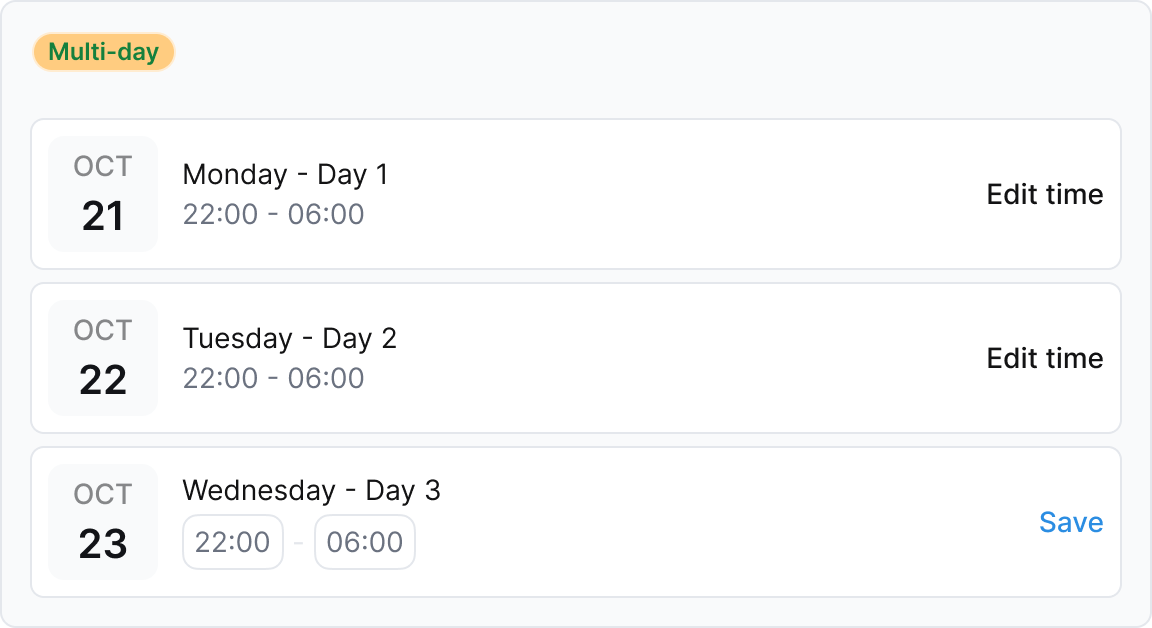Select the Tuesday - Day 2 title
This screenshot has height=628, width=1152.
[x=289, y=338]
